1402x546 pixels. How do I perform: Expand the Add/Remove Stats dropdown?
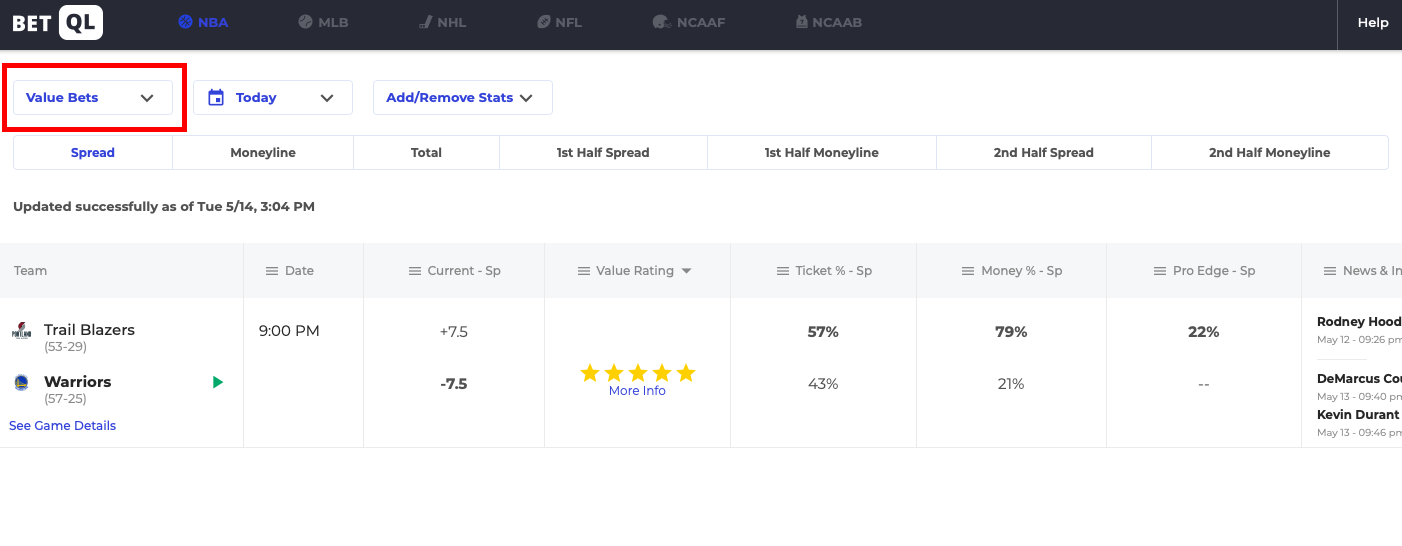[463, 97]
